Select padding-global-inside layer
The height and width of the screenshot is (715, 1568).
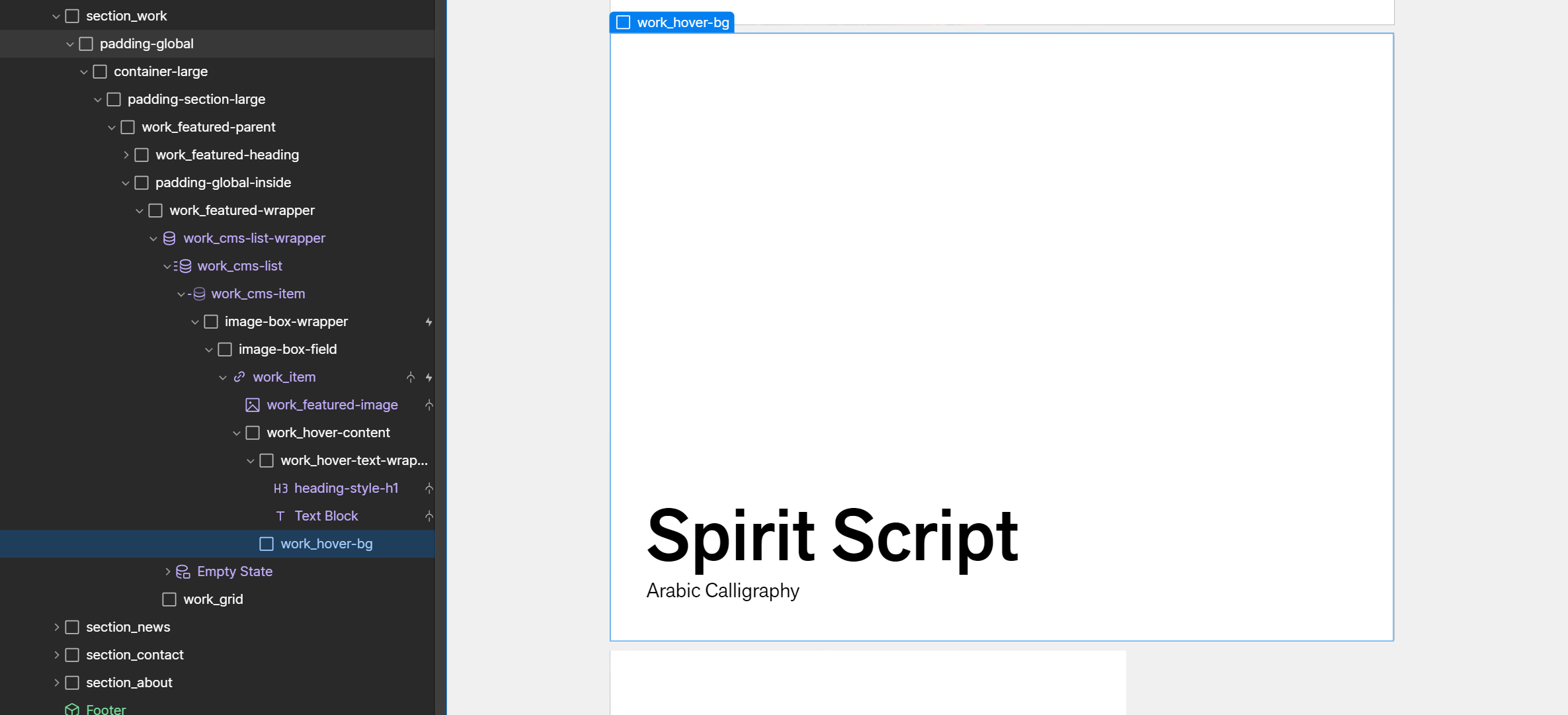pos(223,183)
